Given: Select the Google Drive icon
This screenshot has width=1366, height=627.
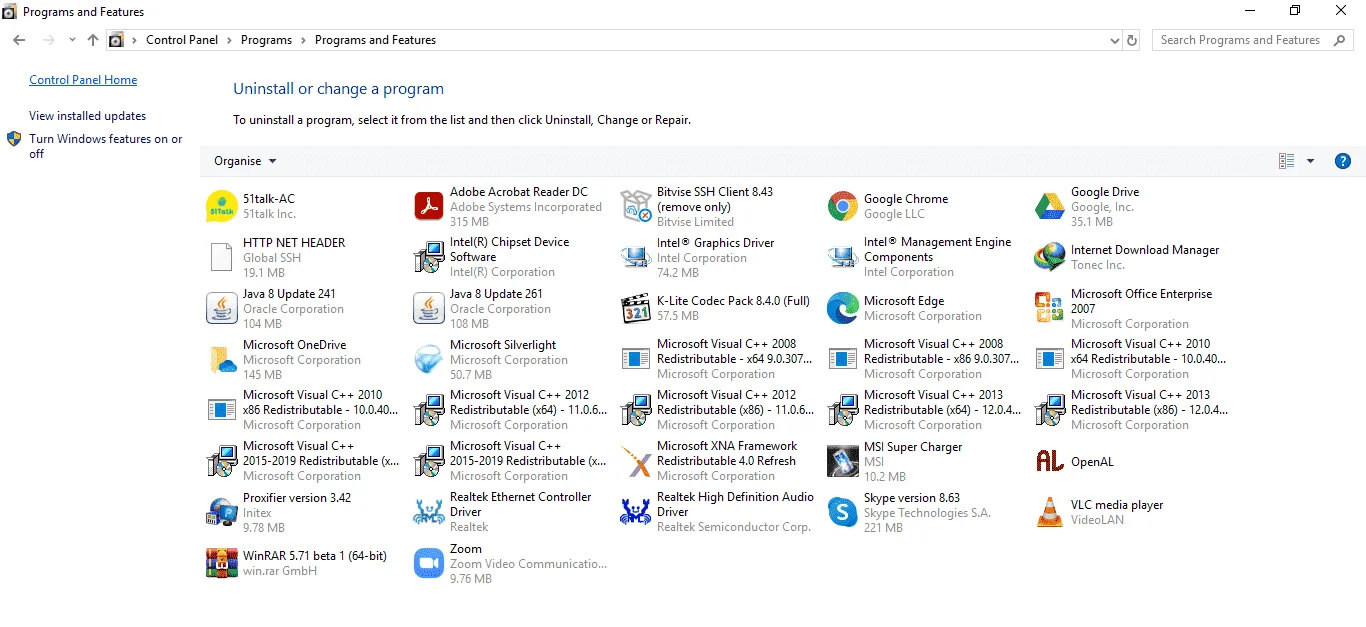Looking at the screenshot, I should tap(1050, 206).
